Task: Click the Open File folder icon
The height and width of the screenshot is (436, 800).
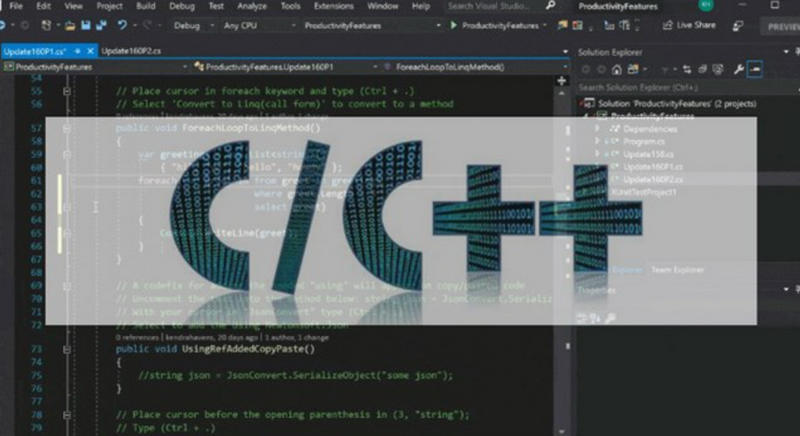Action: pos(70,25)
